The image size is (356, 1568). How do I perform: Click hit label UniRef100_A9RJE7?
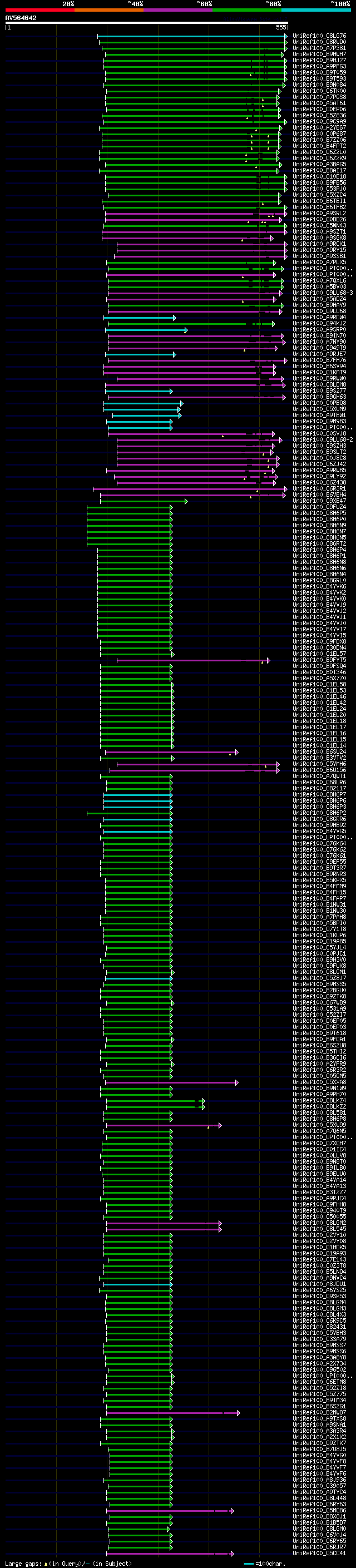(319, 354)
